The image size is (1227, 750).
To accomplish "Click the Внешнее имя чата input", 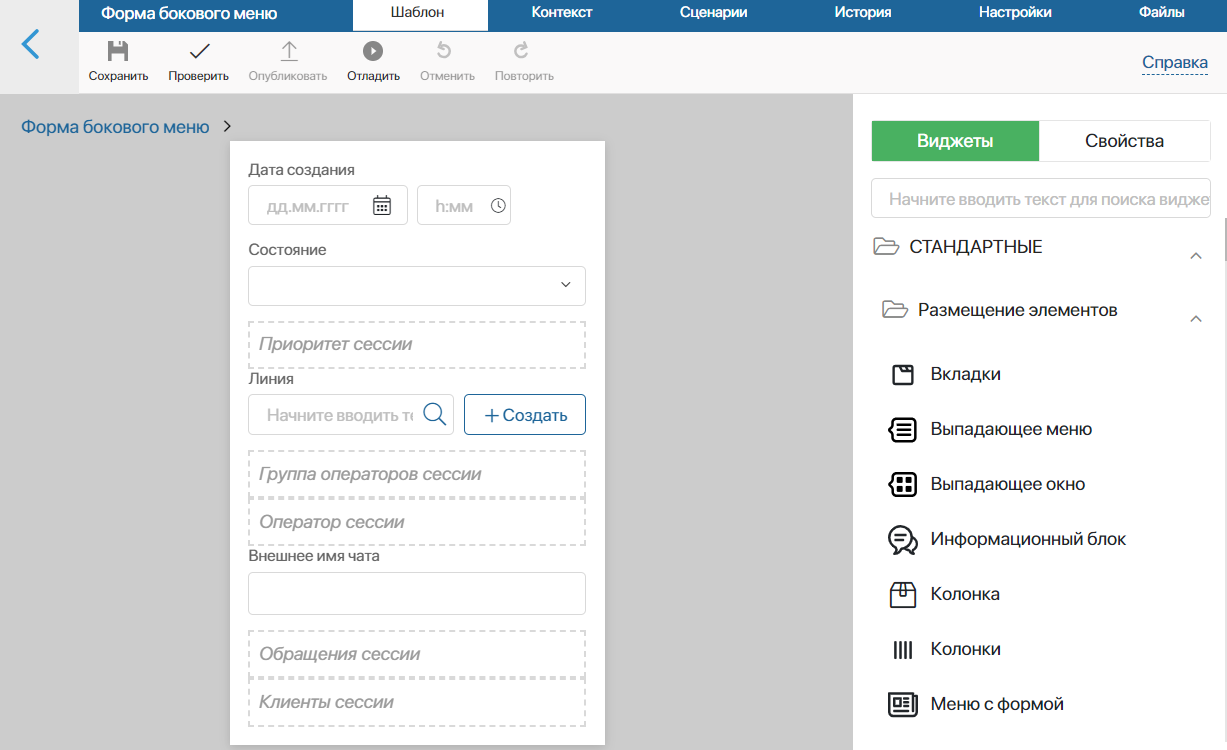I will pos(417,593).
